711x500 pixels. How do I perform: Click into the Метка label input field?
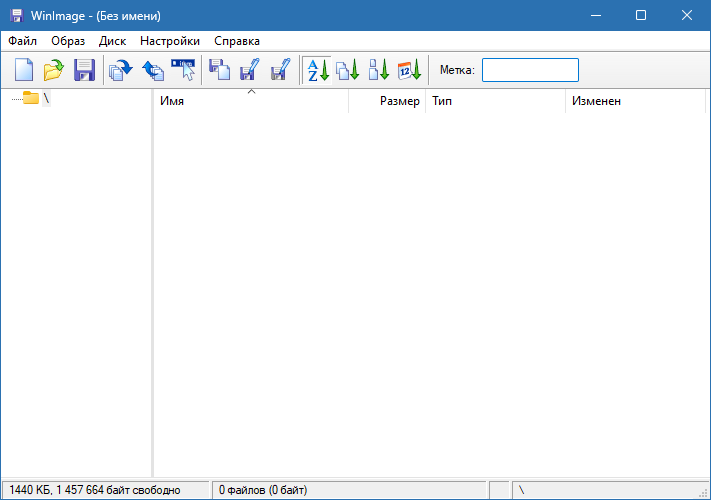[530, 70]
